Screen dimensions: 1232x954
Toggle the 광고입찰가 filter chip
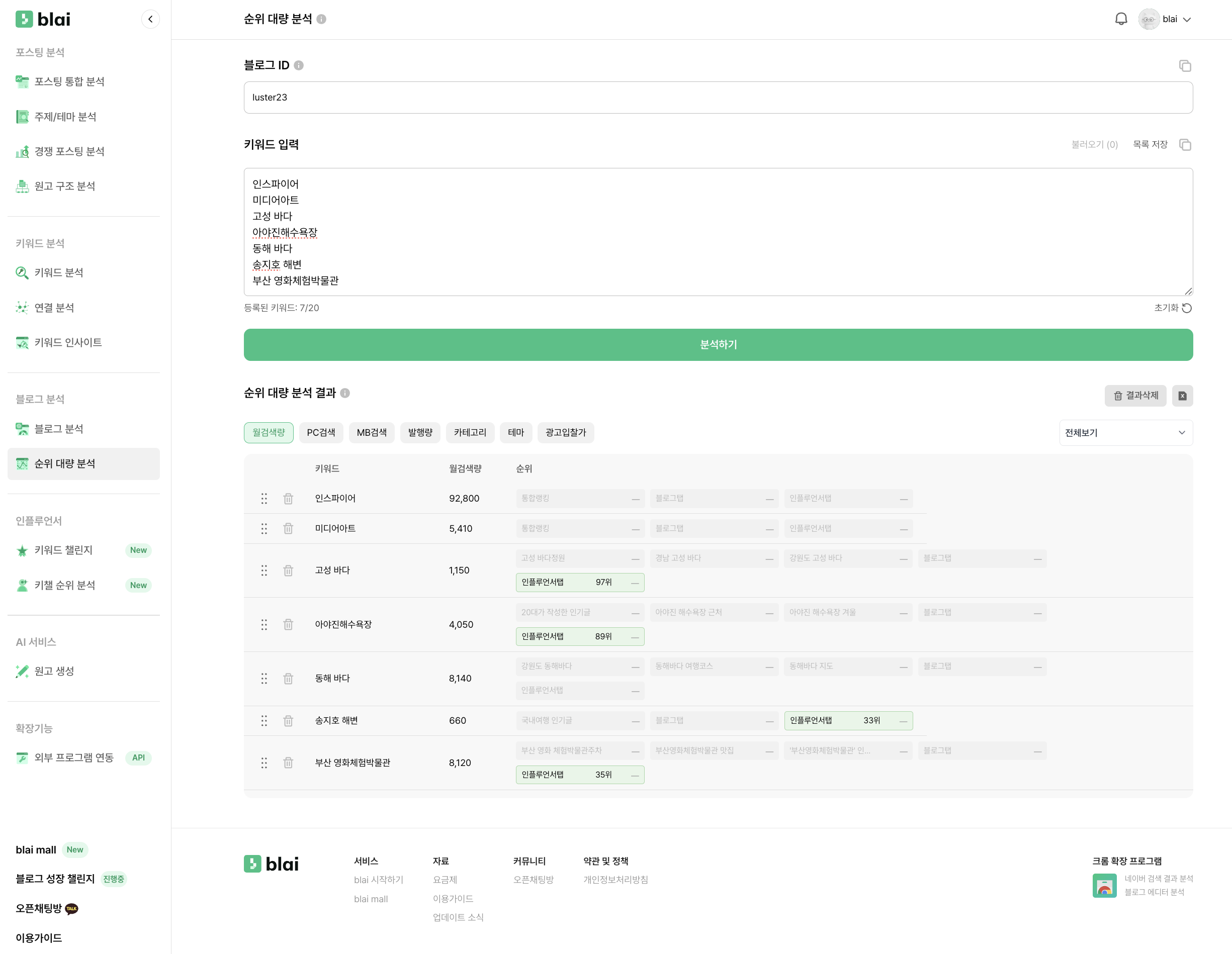pyautogui.click(x=565, y=432)
